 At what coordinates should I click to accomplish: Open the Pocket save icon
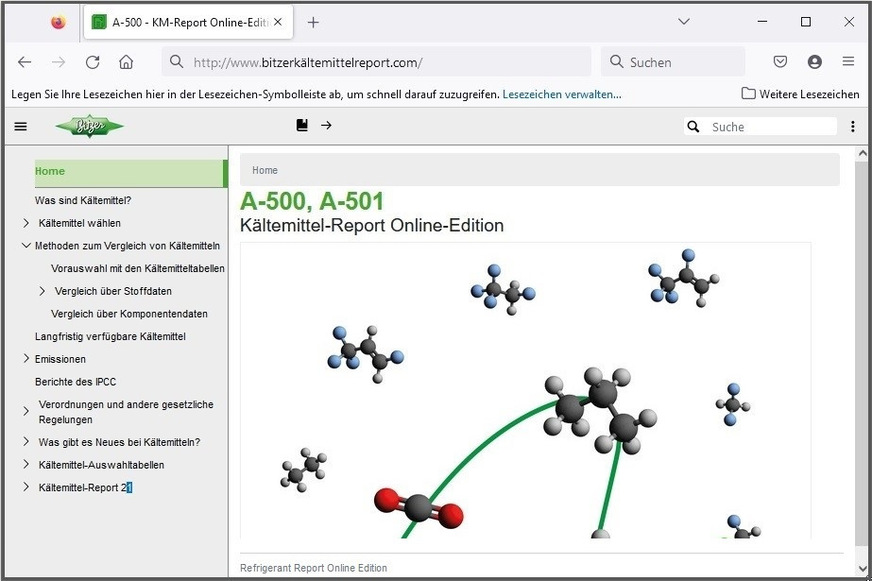tap(780, 62)
